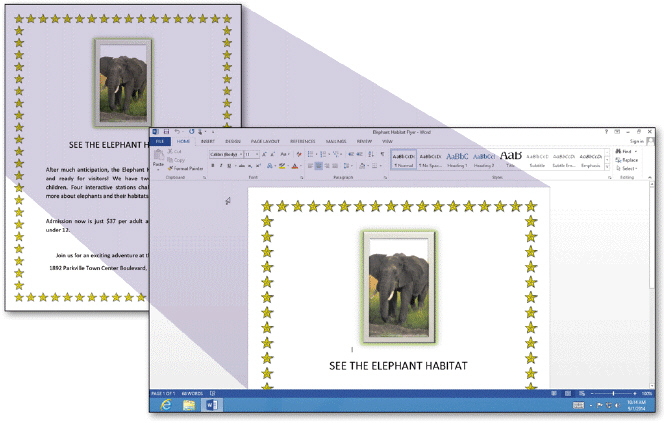Switch to the INSERT tab
Viewport: 665px width, 423px height.
(207, 141)
